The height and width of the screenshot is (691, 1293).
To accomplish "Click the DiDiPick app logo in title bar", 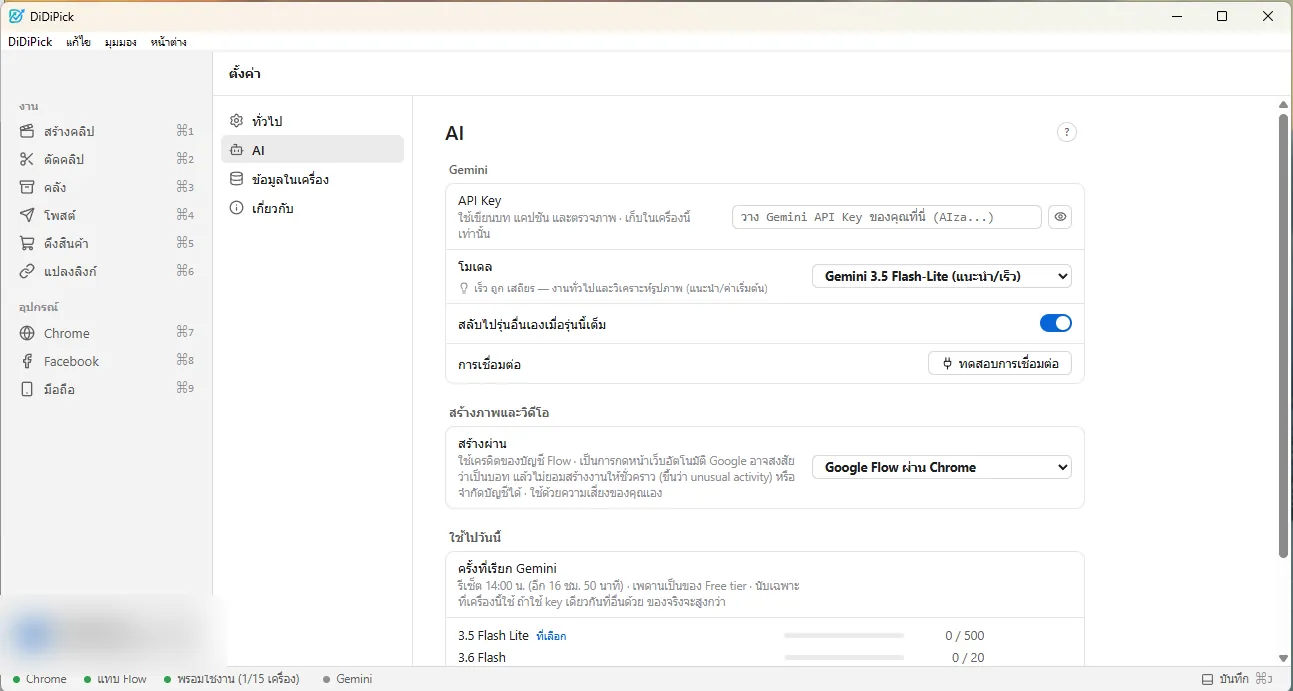I will tap(16, 16).
